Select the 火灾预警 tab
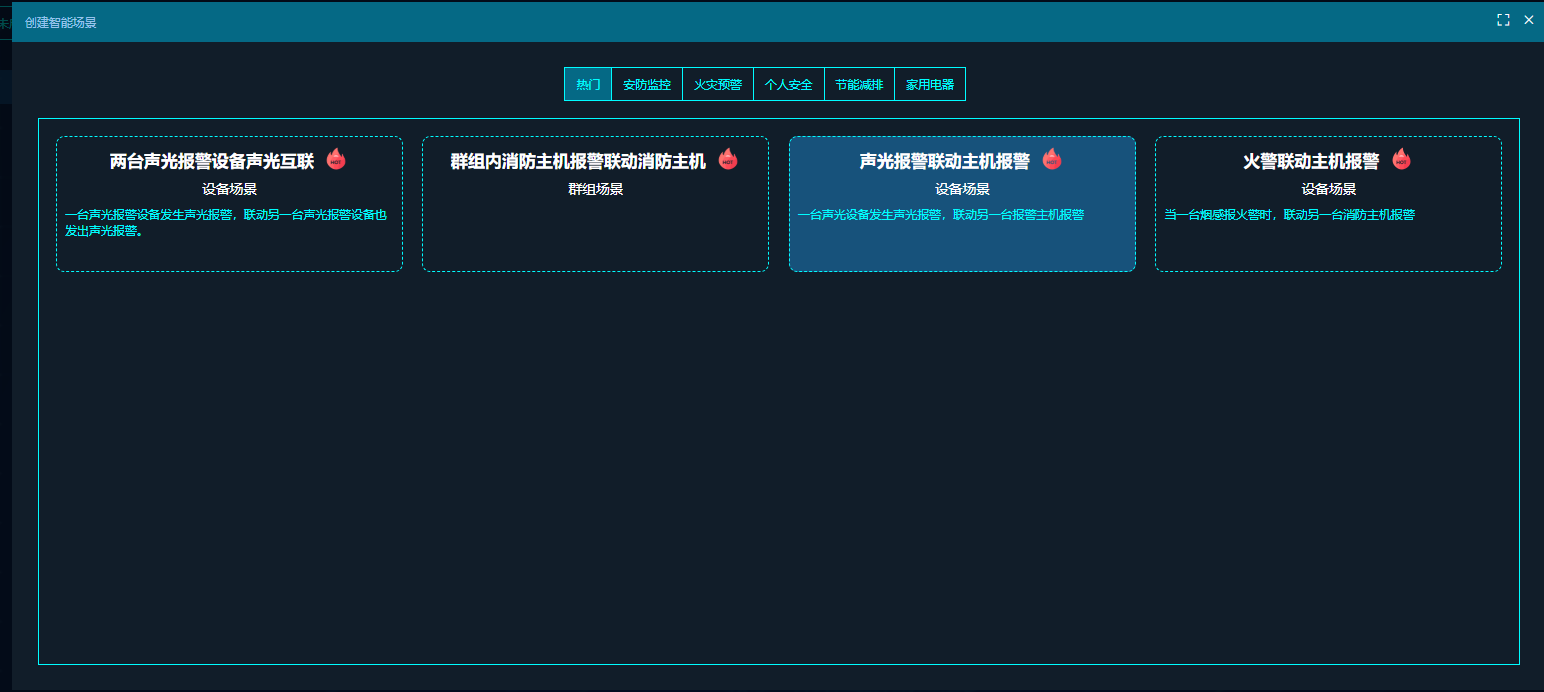Screen dimensions: 1544x692 pos(718,85)
